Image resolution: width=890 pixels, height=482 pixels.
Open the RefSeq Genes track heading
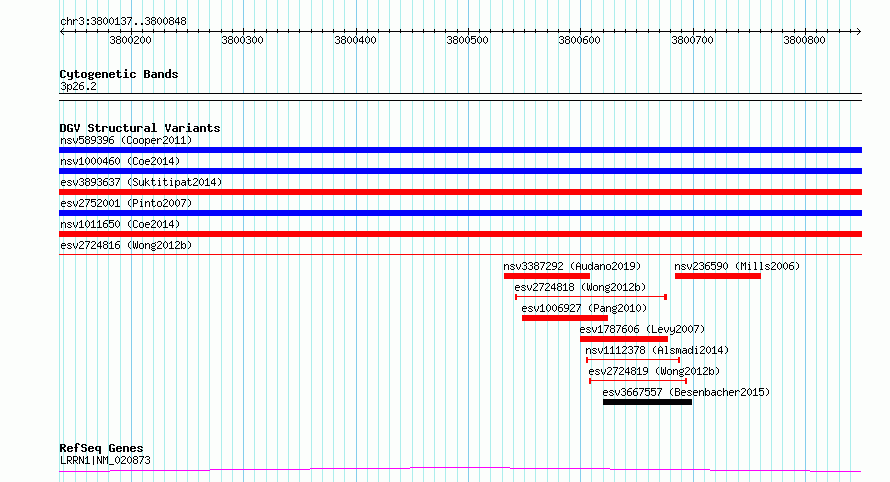(102, 449)
